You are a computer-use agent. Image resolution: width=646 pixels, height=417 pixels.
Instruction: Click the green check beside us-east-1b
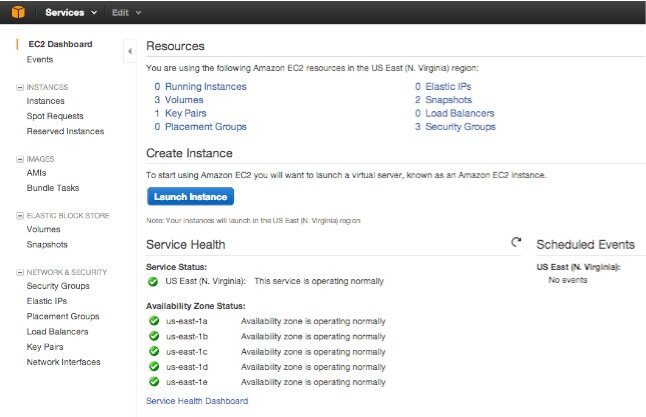click(154, 336)
